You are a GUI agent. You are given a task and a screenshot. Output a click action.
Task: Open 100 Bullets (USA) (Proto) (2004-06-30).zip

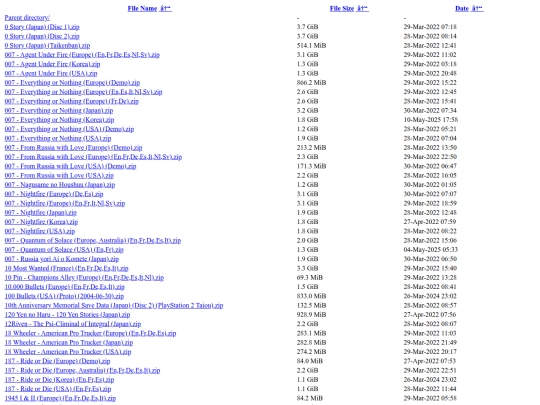[64, 297]
